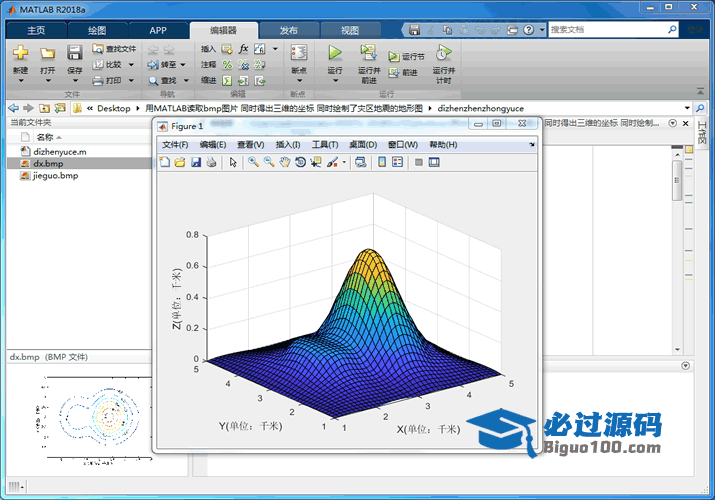
Task: Open the dropdown under 保存
Action: click(x=75, y=81)
